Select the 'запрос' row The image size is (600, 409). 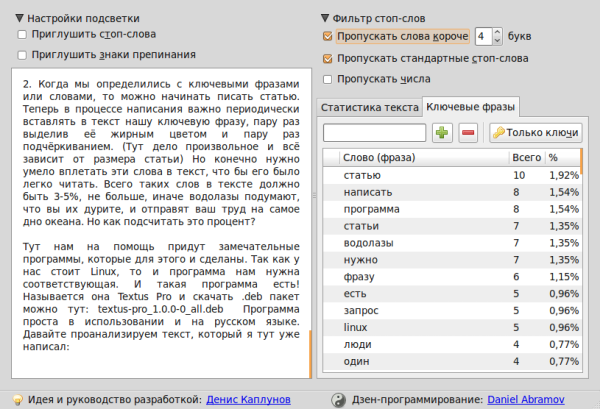[452, 310]
